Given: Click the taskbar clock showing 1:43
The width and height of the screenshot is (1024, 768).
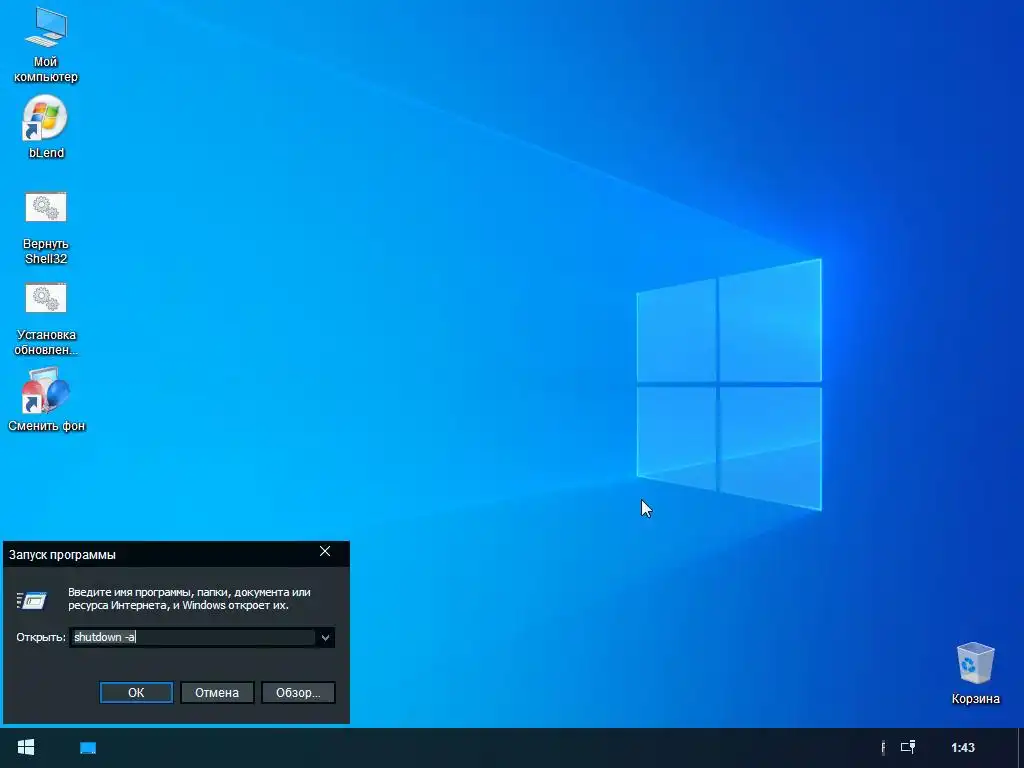Looking at the screenshot, I should (963, 748).
